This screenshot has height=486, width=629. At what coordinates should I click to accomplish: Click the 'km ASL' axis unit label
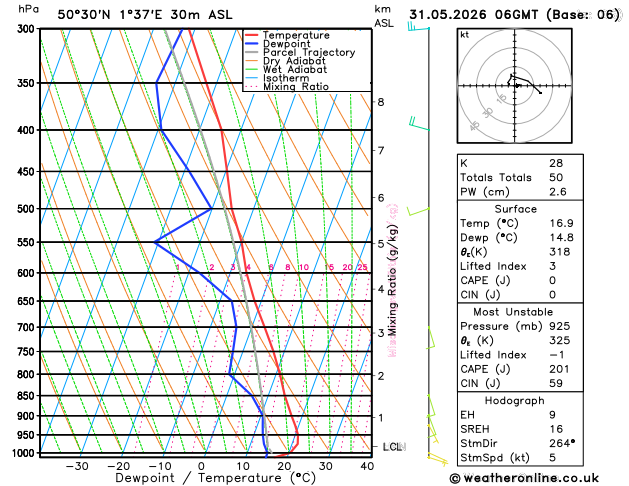point(384,16)
